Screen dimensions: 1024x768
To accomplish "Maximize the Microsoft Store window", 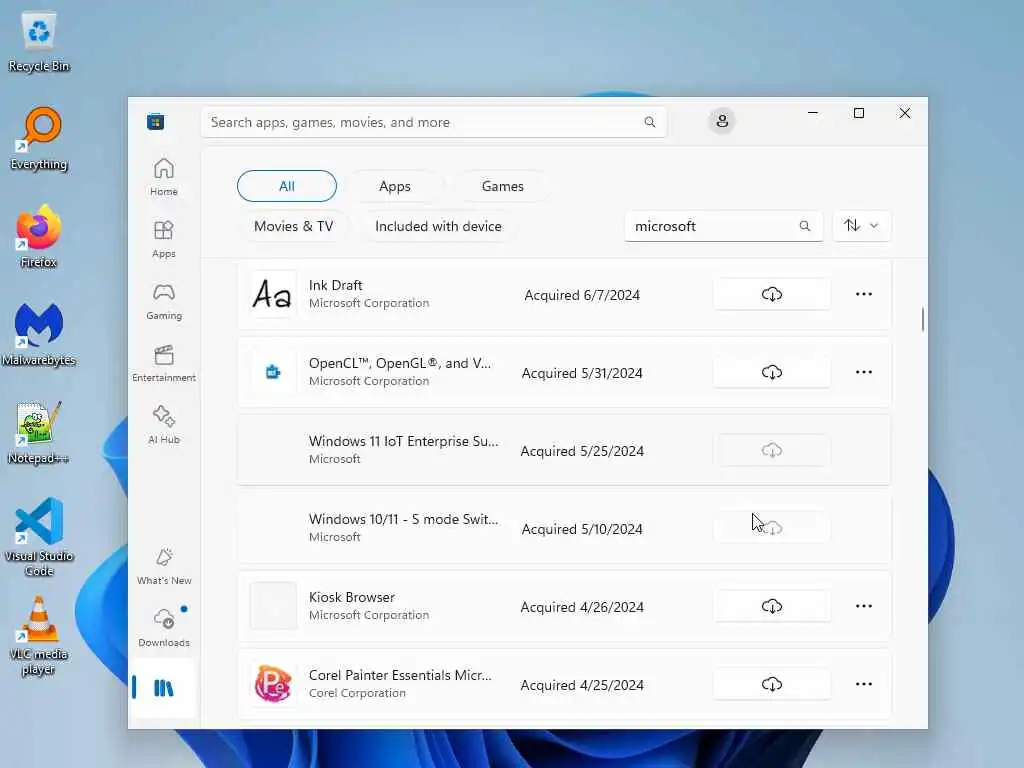I will coord(859,113).
